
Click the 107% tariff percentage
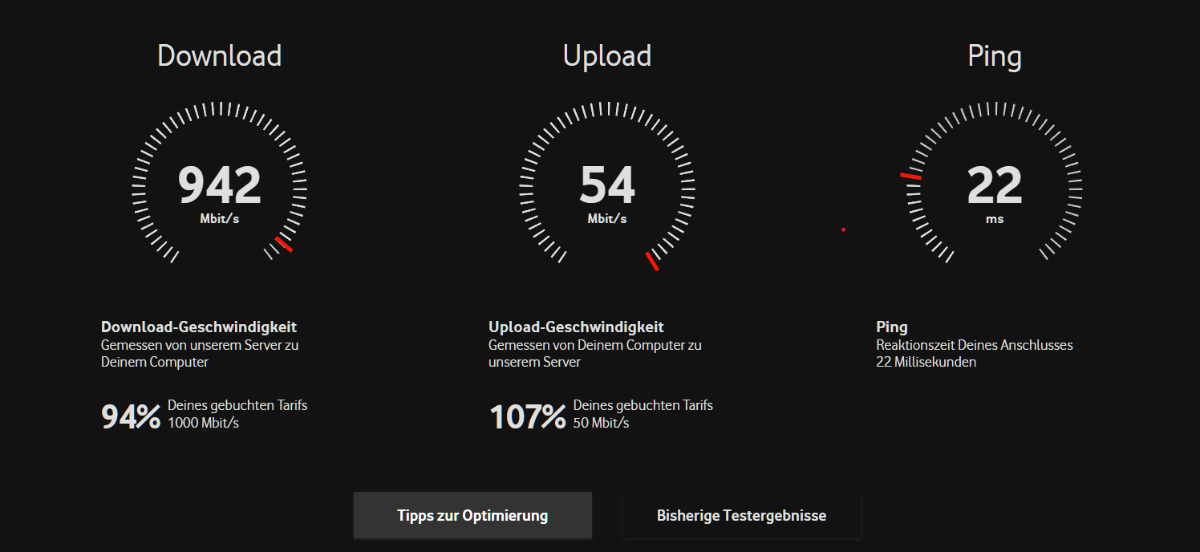point(528,417)
